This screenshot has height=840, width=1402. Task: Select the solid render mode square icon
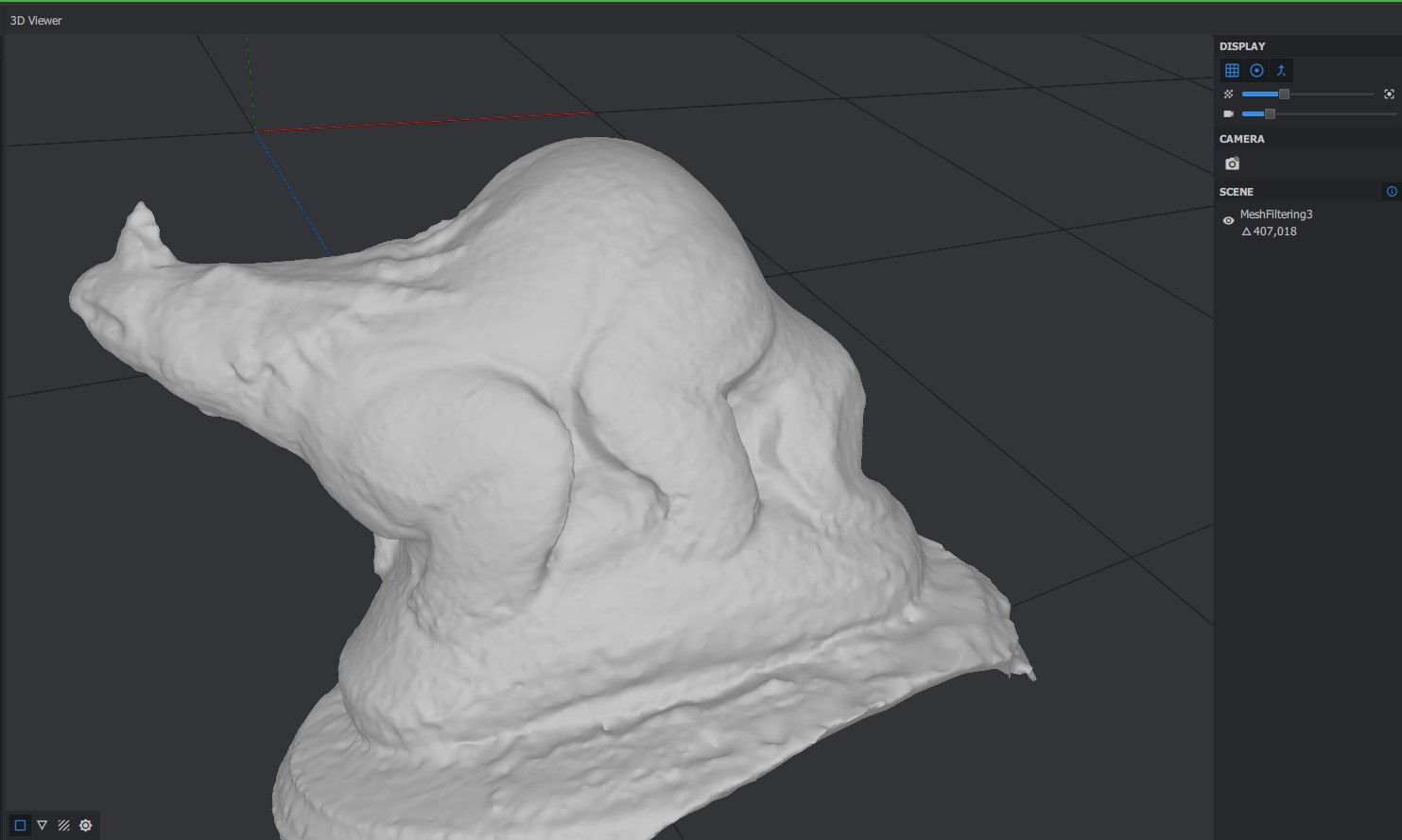(20, 825)
